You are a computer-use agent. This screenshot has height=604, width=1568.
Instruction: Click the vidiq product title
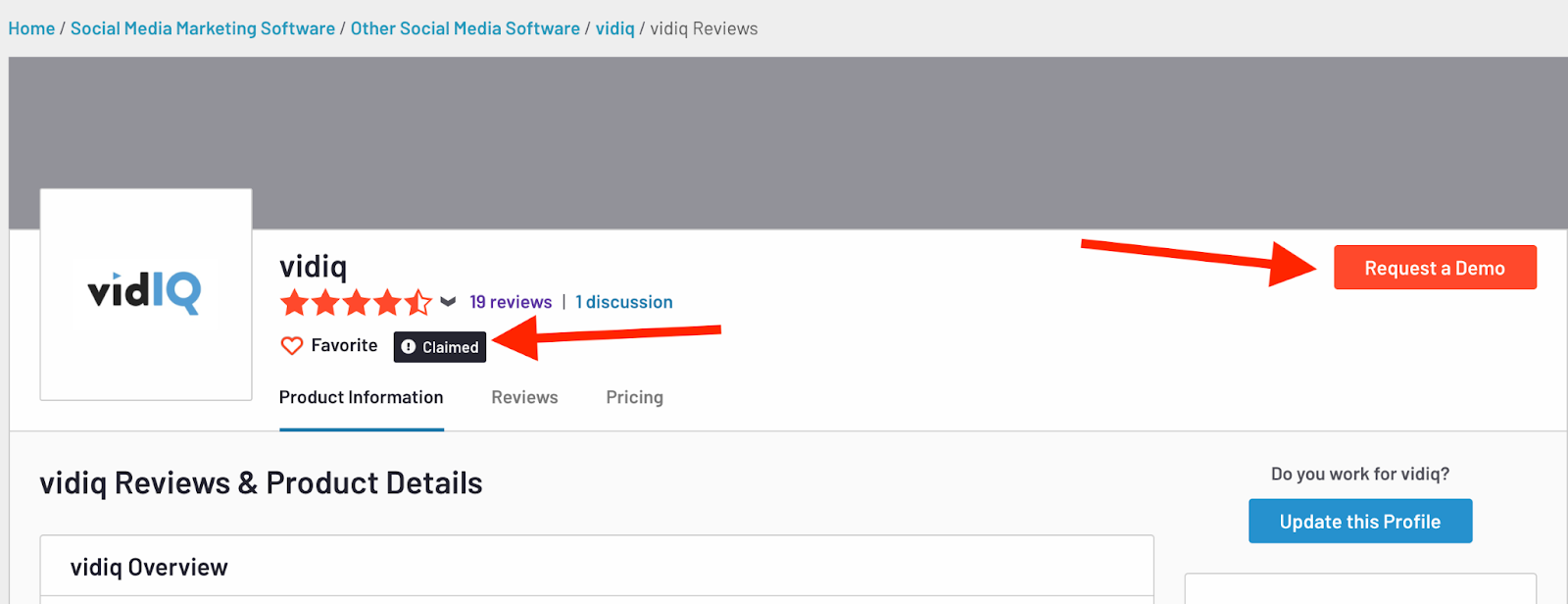click(x=314, y=267)
